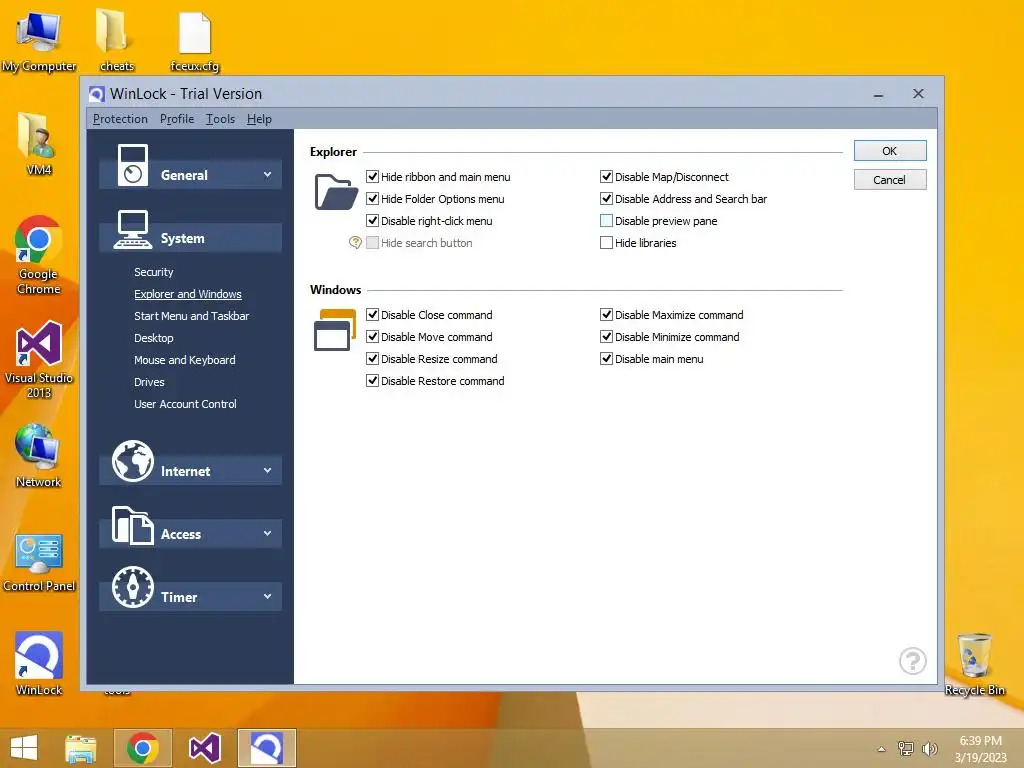Select the Control Panel desktop icon
Screen dimensions: 1024x768
[39, 562]
